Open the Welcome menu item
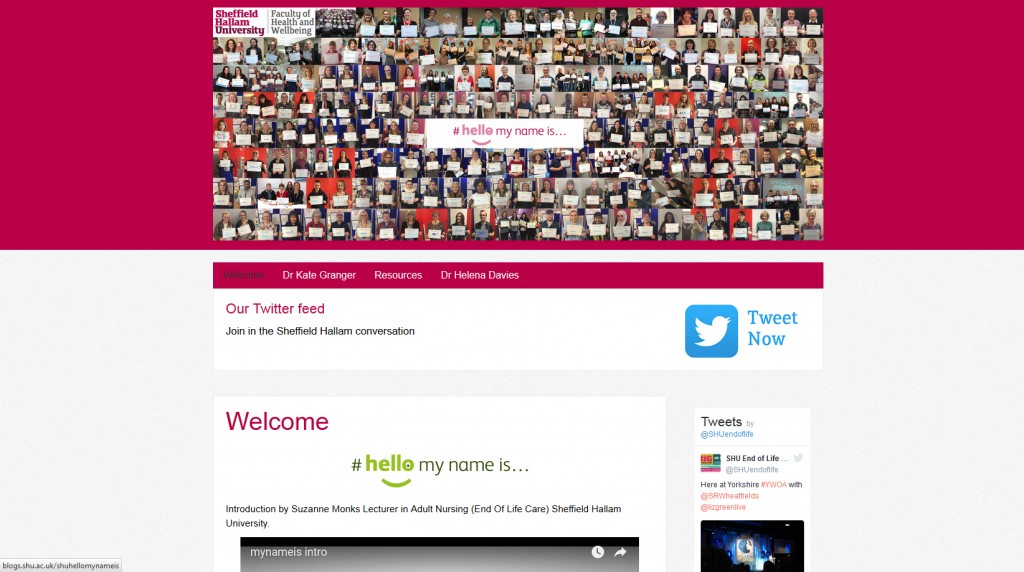The height and width of the screenshot is (572, 1024). (x=243, y=275)
